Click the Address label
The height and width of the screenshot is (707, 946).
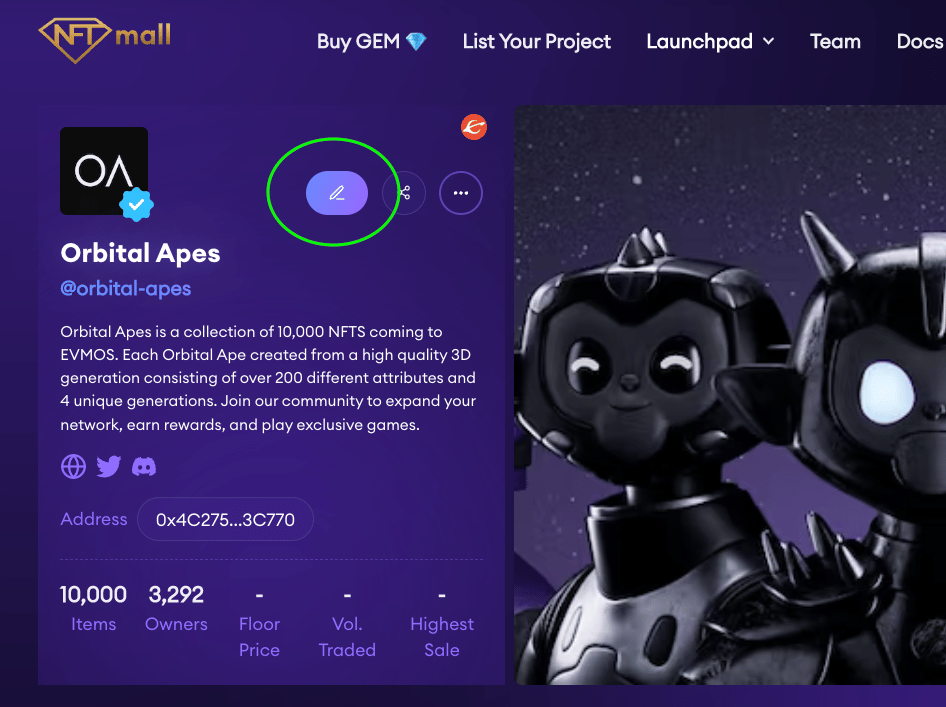pos(94,519)
